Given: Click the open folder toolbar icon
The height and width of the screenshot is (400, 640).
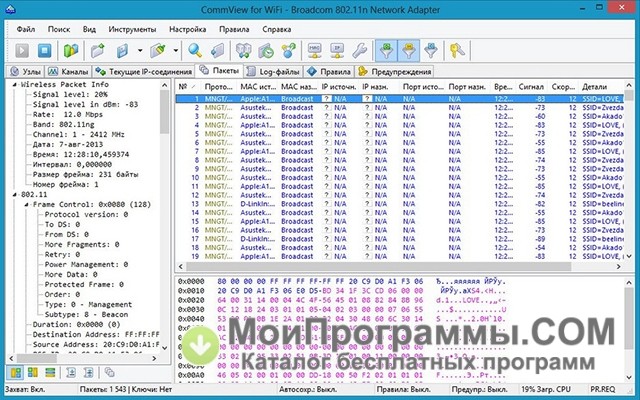Looking at the screenshot, I should click(98, 51).
